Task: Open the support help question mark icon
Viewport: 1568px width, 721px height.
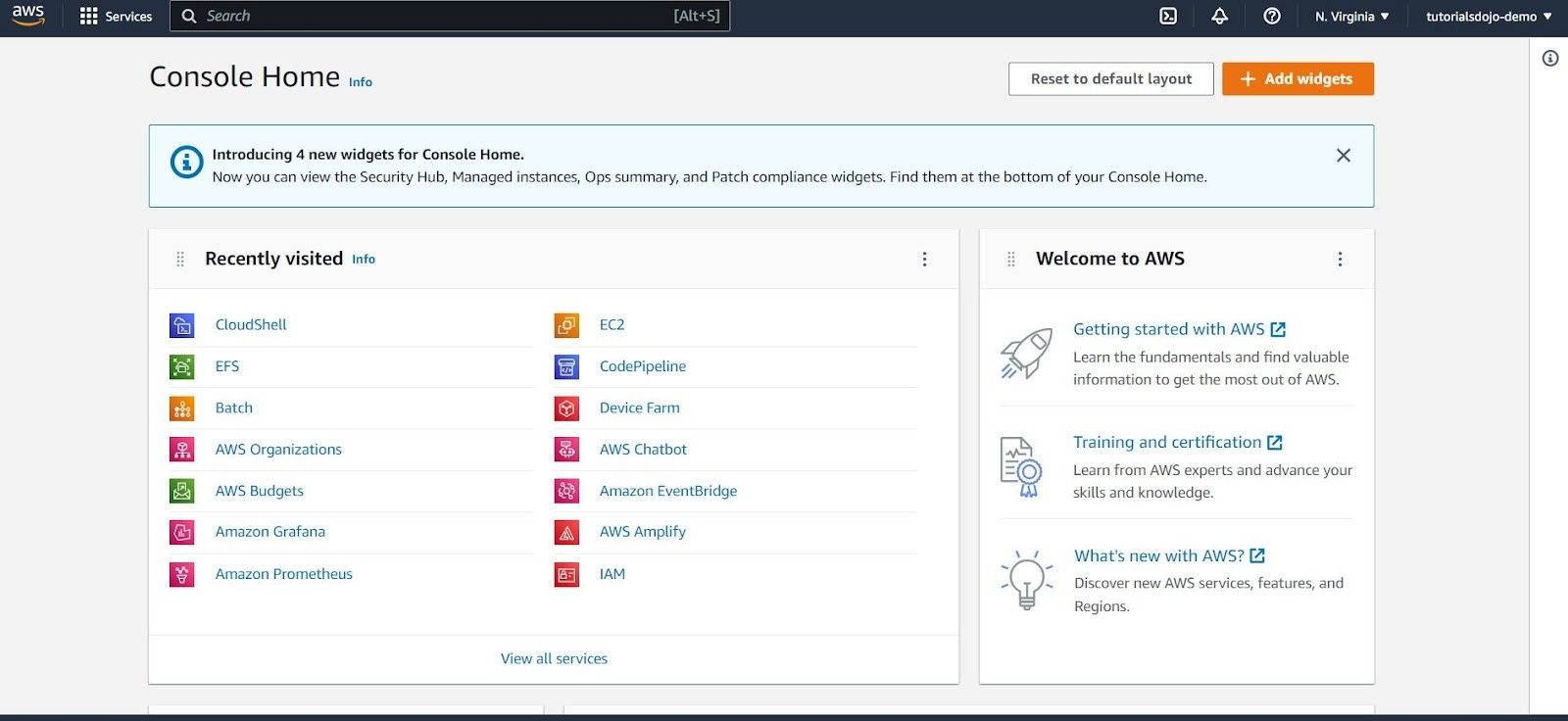Action: click(1272, 16)
